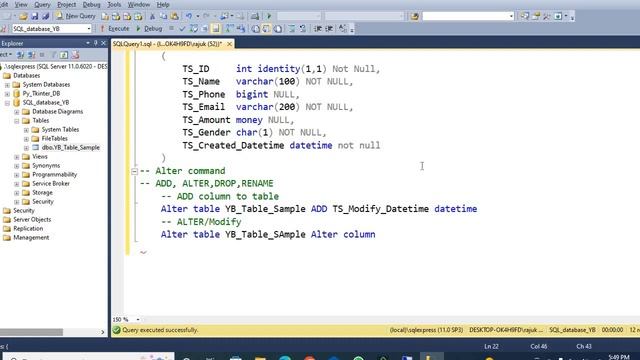Collapse the SQL_database_YB node

[7, 103]
